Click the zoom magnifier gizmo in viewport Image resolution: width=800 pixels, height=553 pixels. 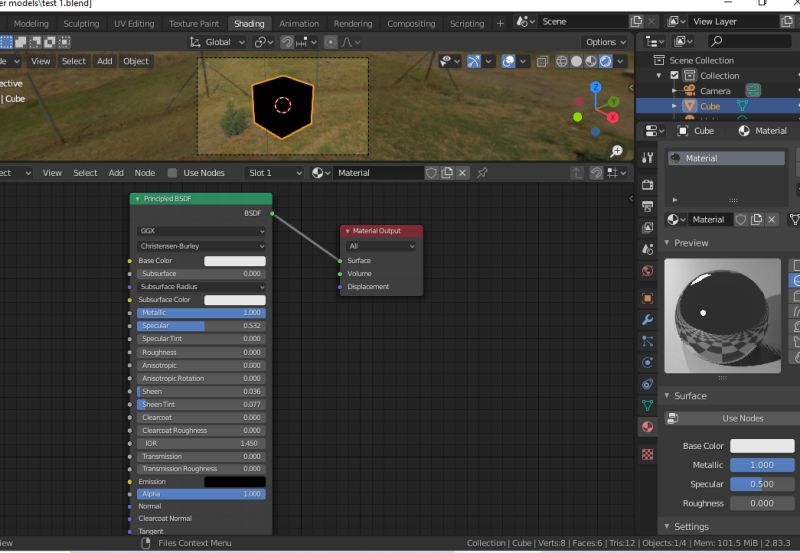click(x=616, y=151)
